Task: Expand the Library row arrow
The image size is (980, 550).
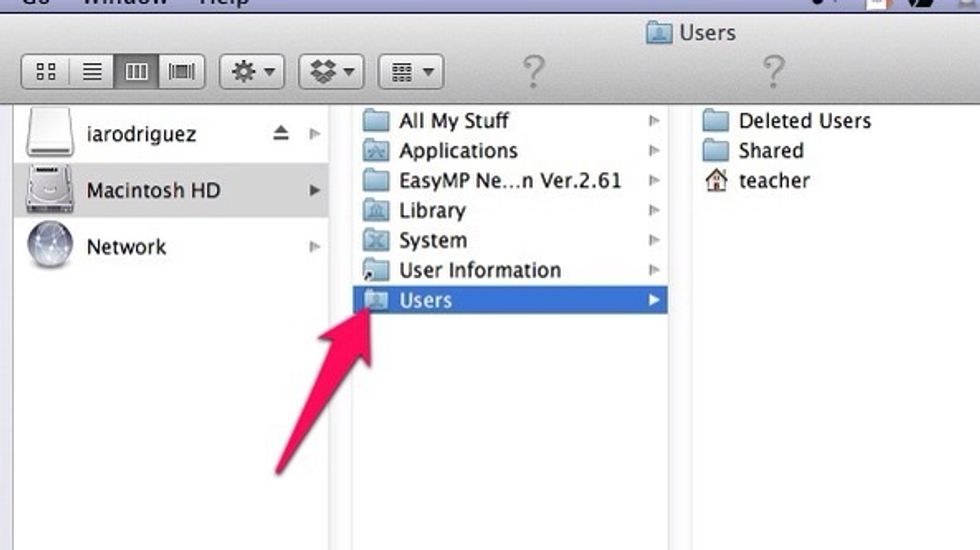Action: tap(654, 210)
